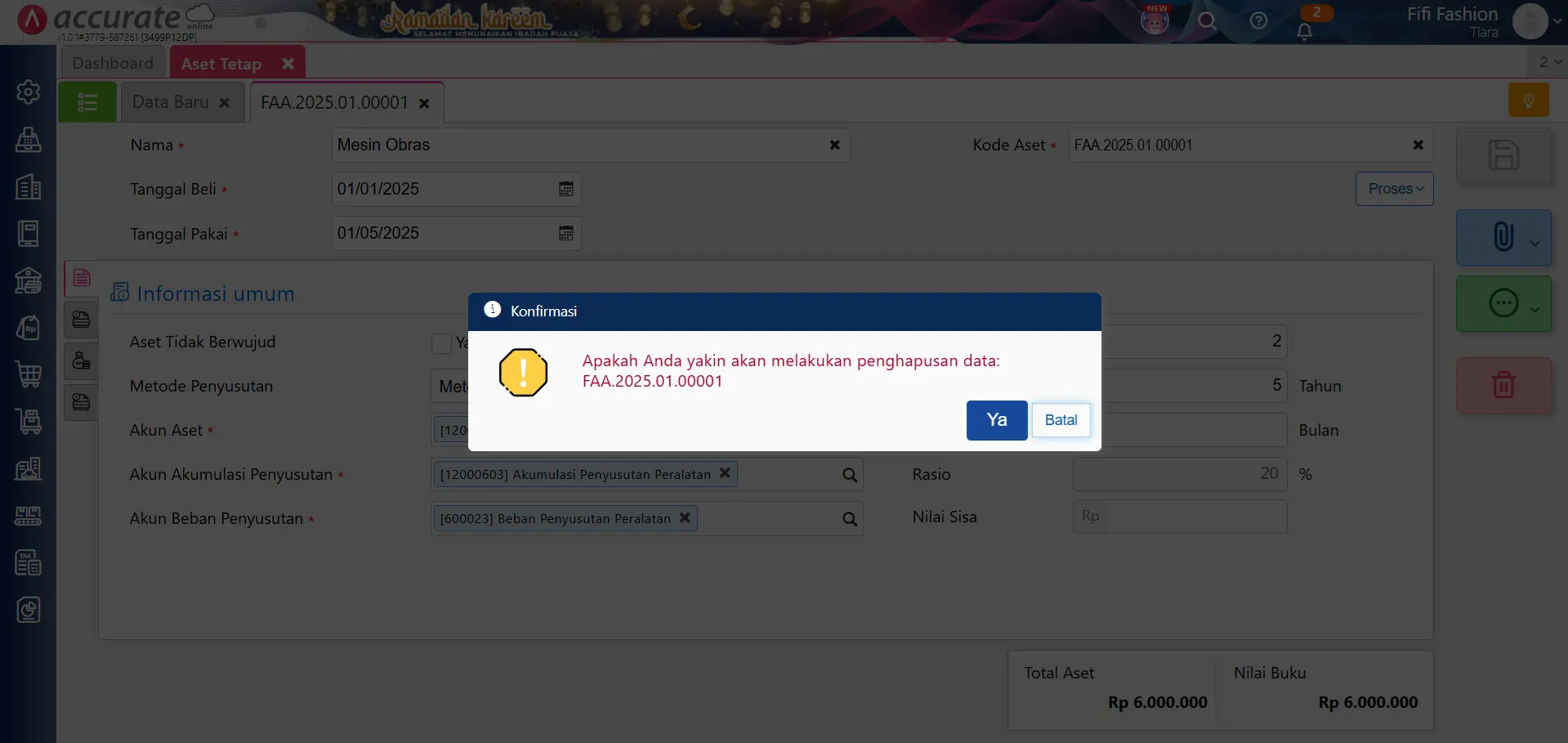Screen dimensions: 1568x743
Task: Cancel deletion with Batal button
Action: [1060, 420]
